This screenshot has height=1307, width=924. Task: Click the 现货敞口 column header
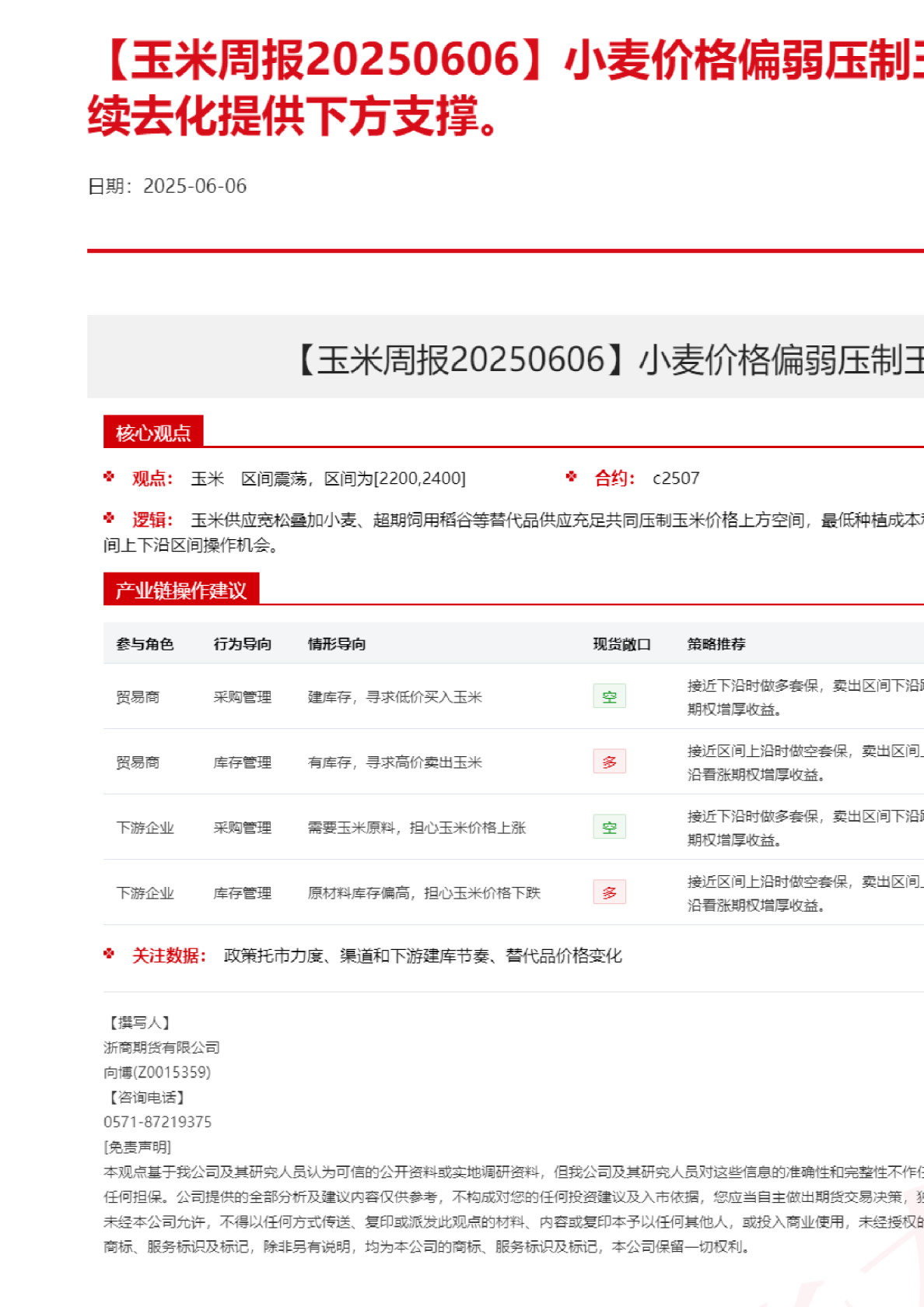click(621, 644)
